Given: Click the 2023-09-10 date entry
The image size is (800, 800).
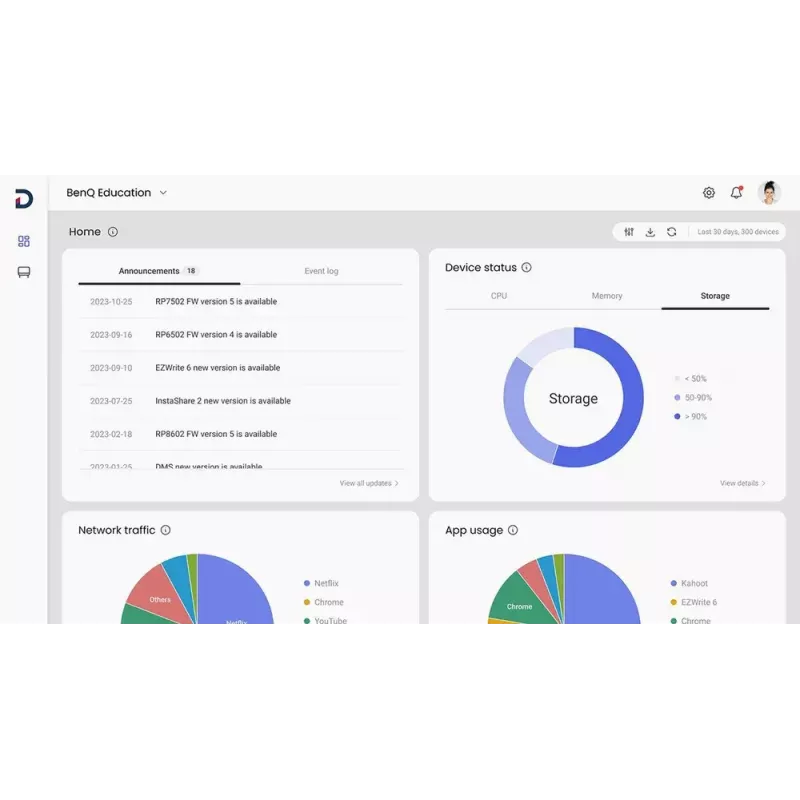Looking at the screenshot, I should click(x=111, y=368).
